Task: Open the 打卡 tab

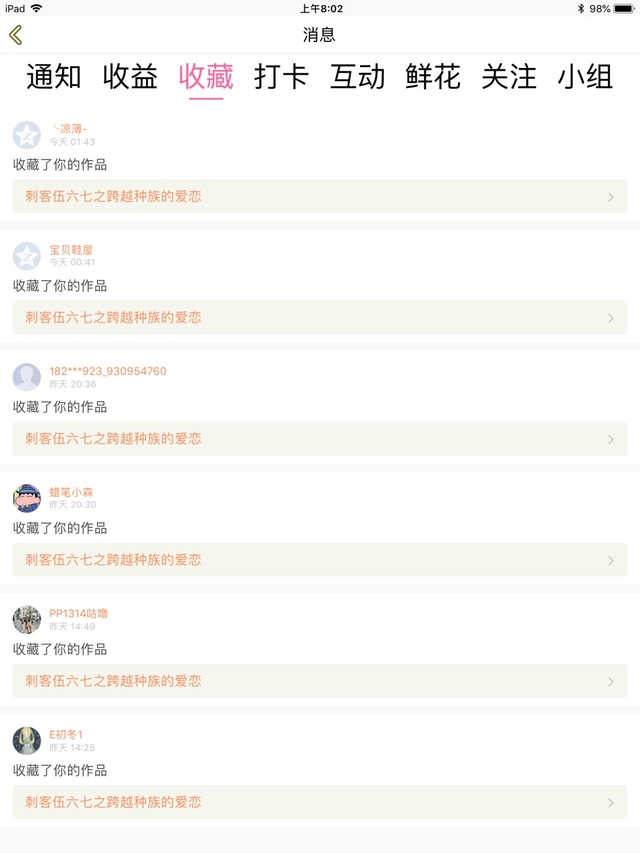Action: click(282, 77)
